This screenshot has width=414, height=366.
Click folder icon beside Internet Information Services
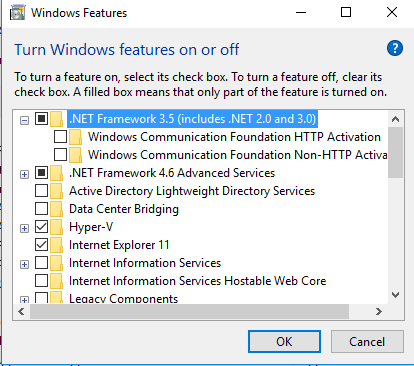57,263
